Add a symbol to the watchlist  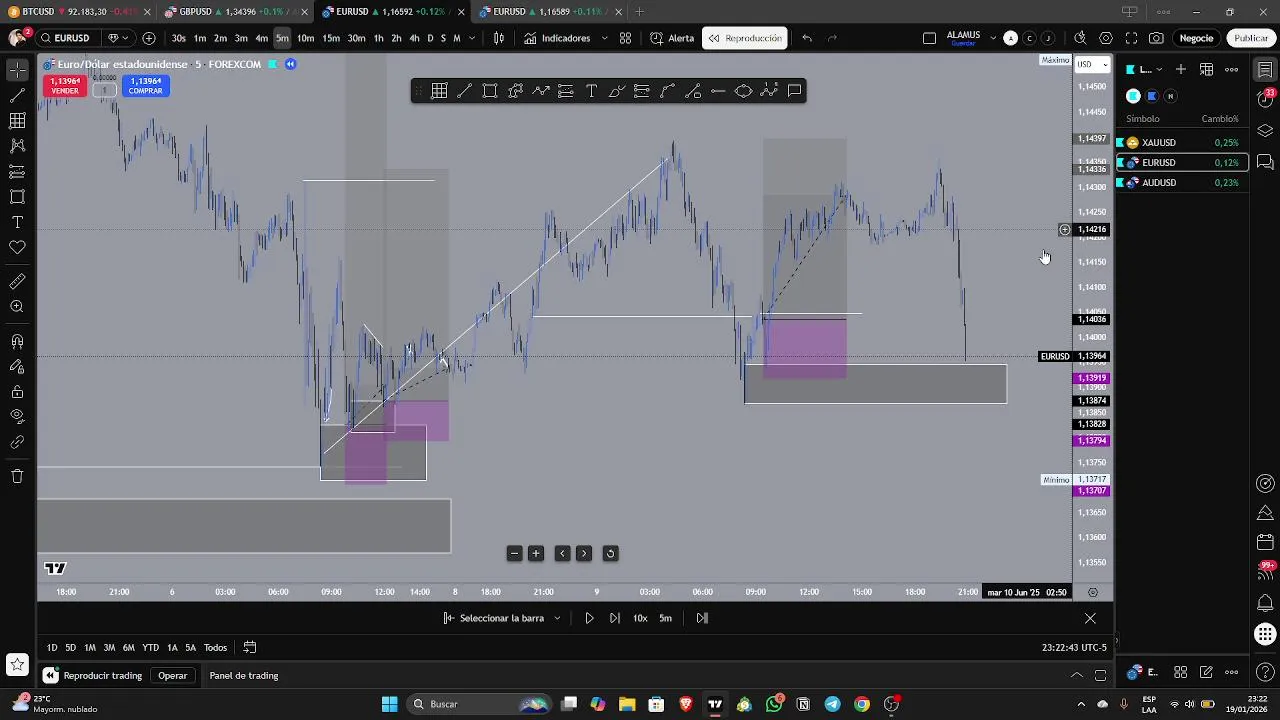click(1181, 69)
